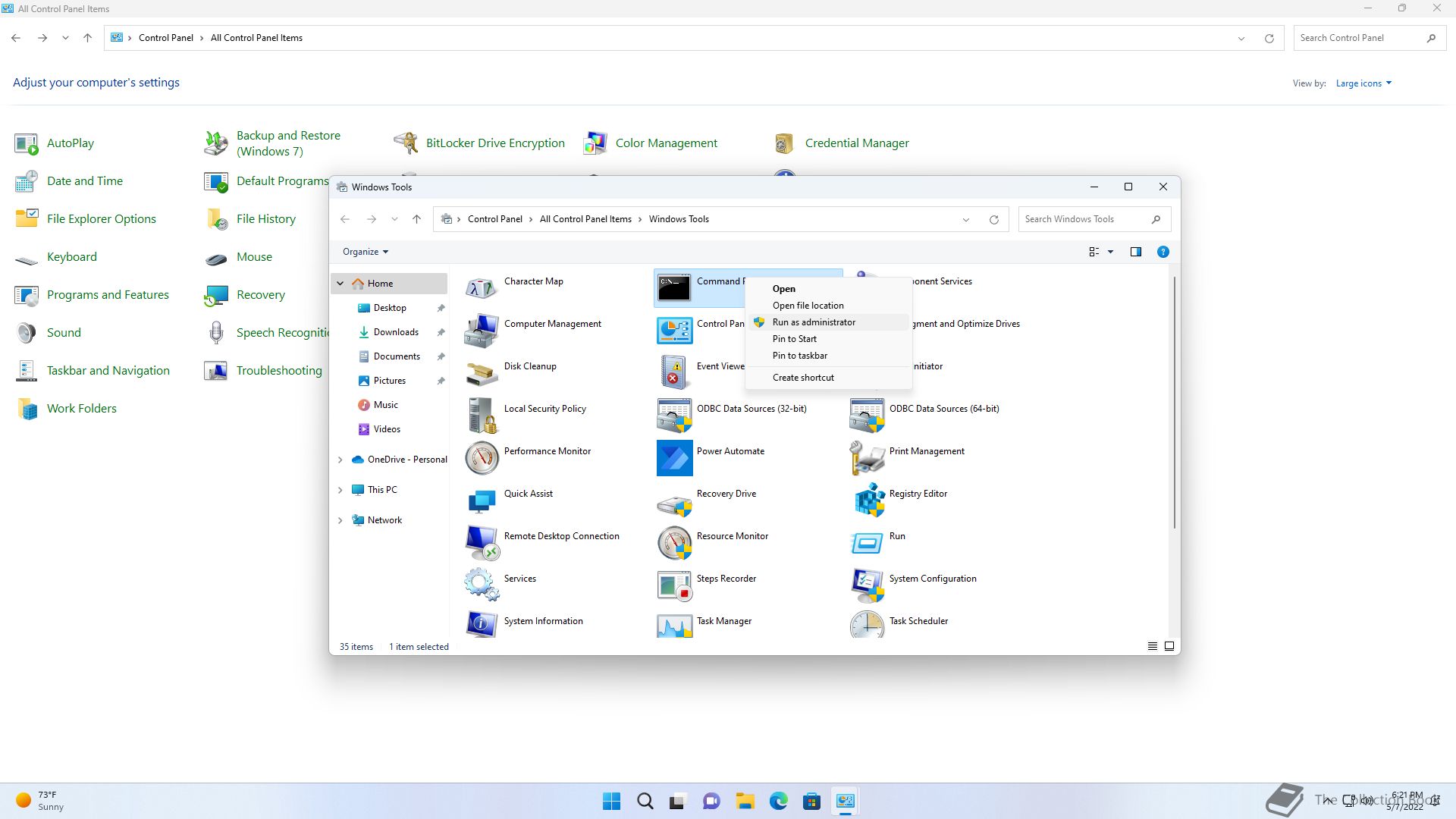Open the change-view options dropdown arrow
This screenshot has height=819, width=1456.
click(x=1110, y=252)
